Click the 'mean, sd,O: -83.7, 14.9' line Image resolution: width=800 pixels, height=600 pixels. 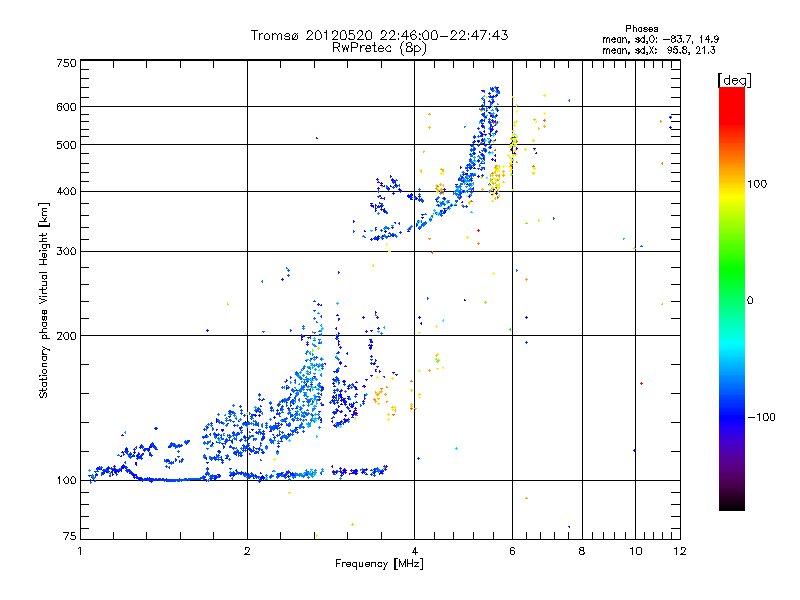click(661, 39)
